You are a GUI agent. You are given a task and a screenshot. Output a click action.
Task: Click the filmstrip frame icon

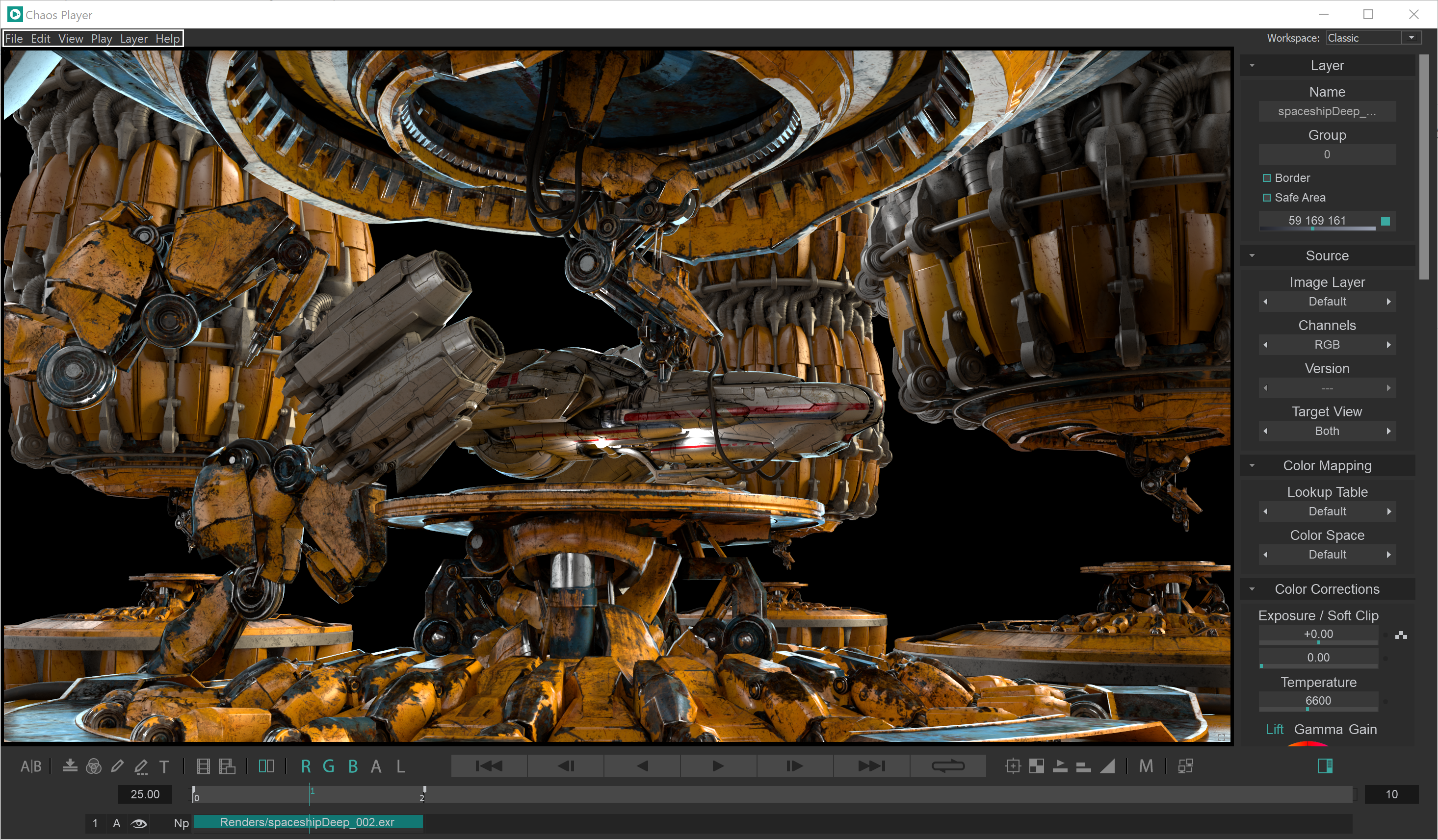tap(203, 766)
